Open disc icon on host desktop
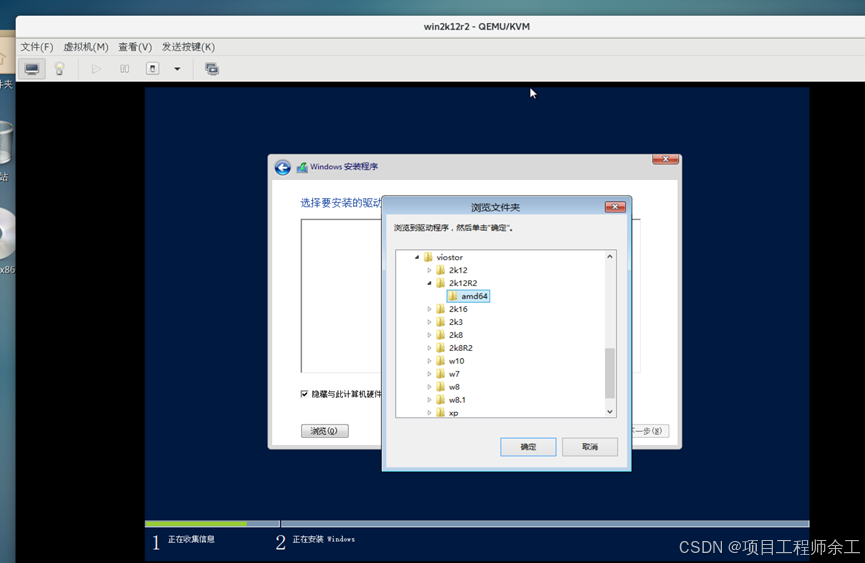The width and height of the screenshot is (865, 563). (7, 234)
